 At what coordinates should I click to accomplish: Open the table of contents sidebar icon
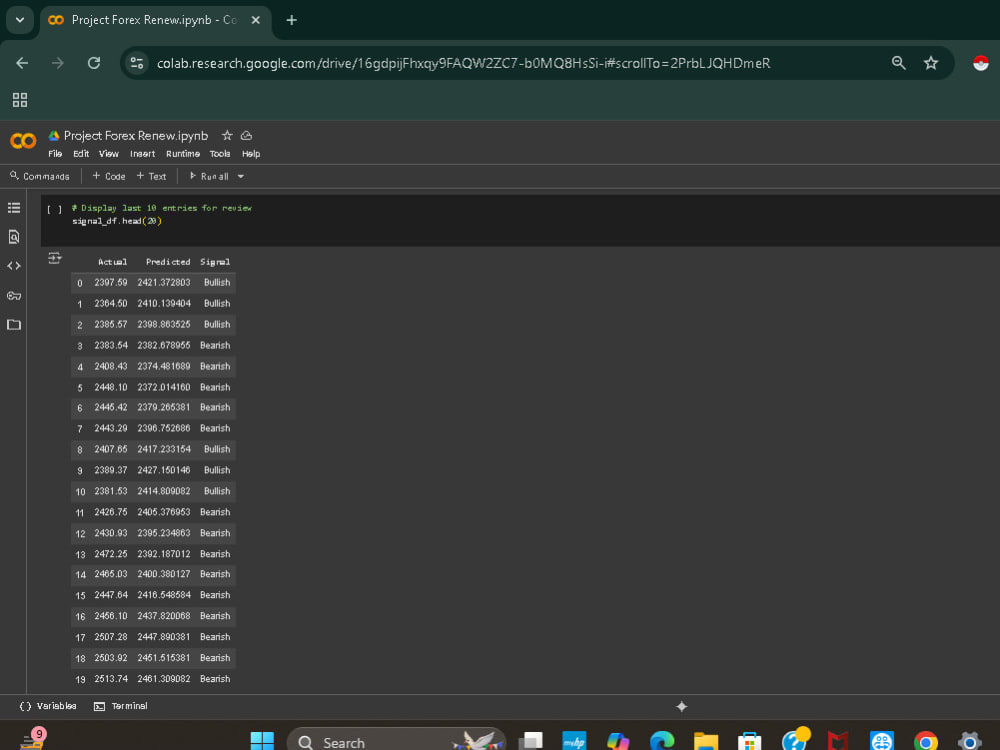point(14,208)
